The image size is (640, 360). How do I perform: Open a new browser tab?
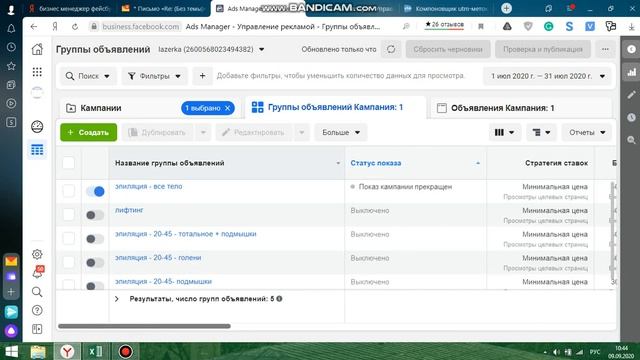tap(506, 8)
